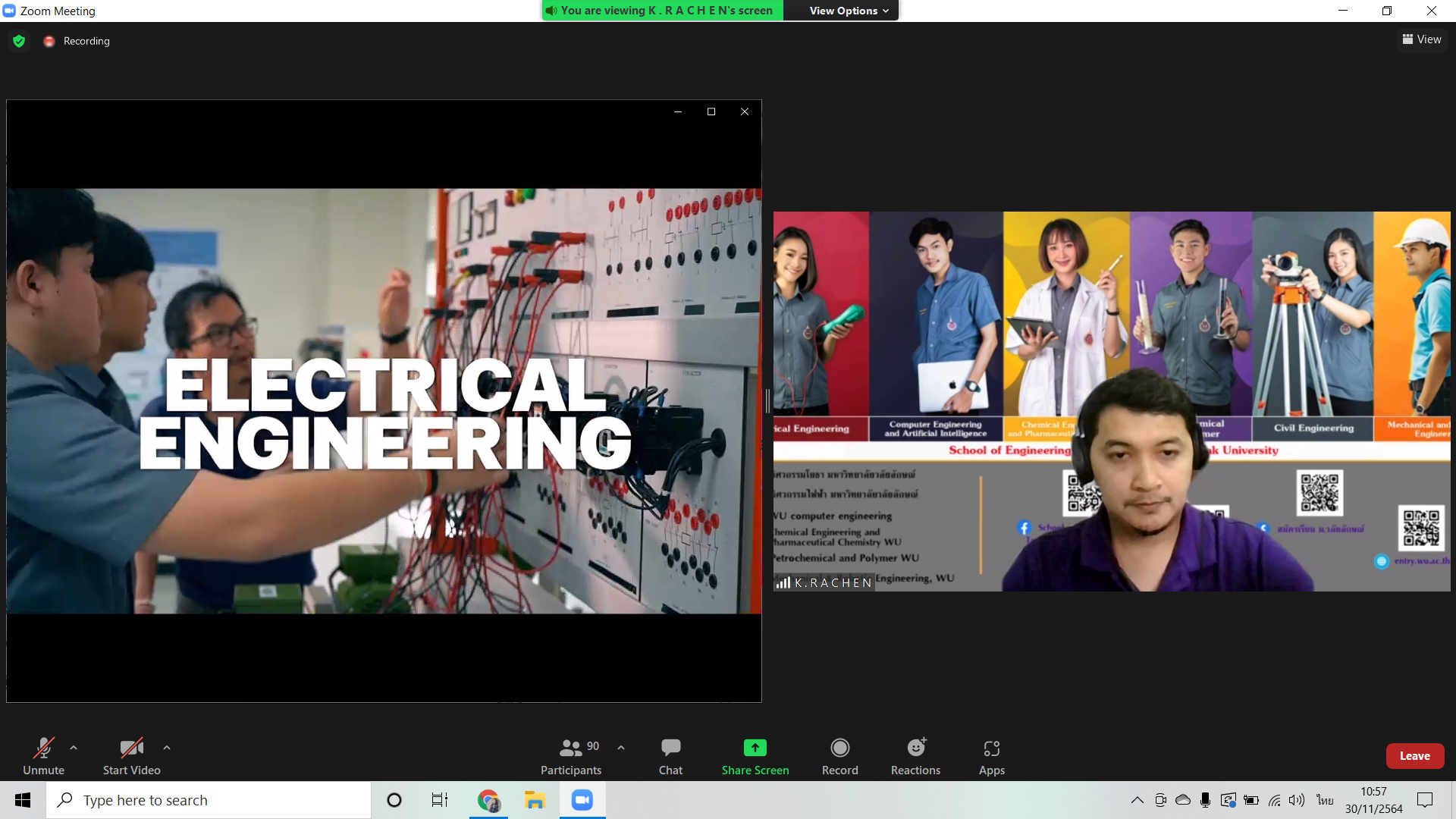
Task: Expand audio options beside Unmute
Action: [74, 748]
